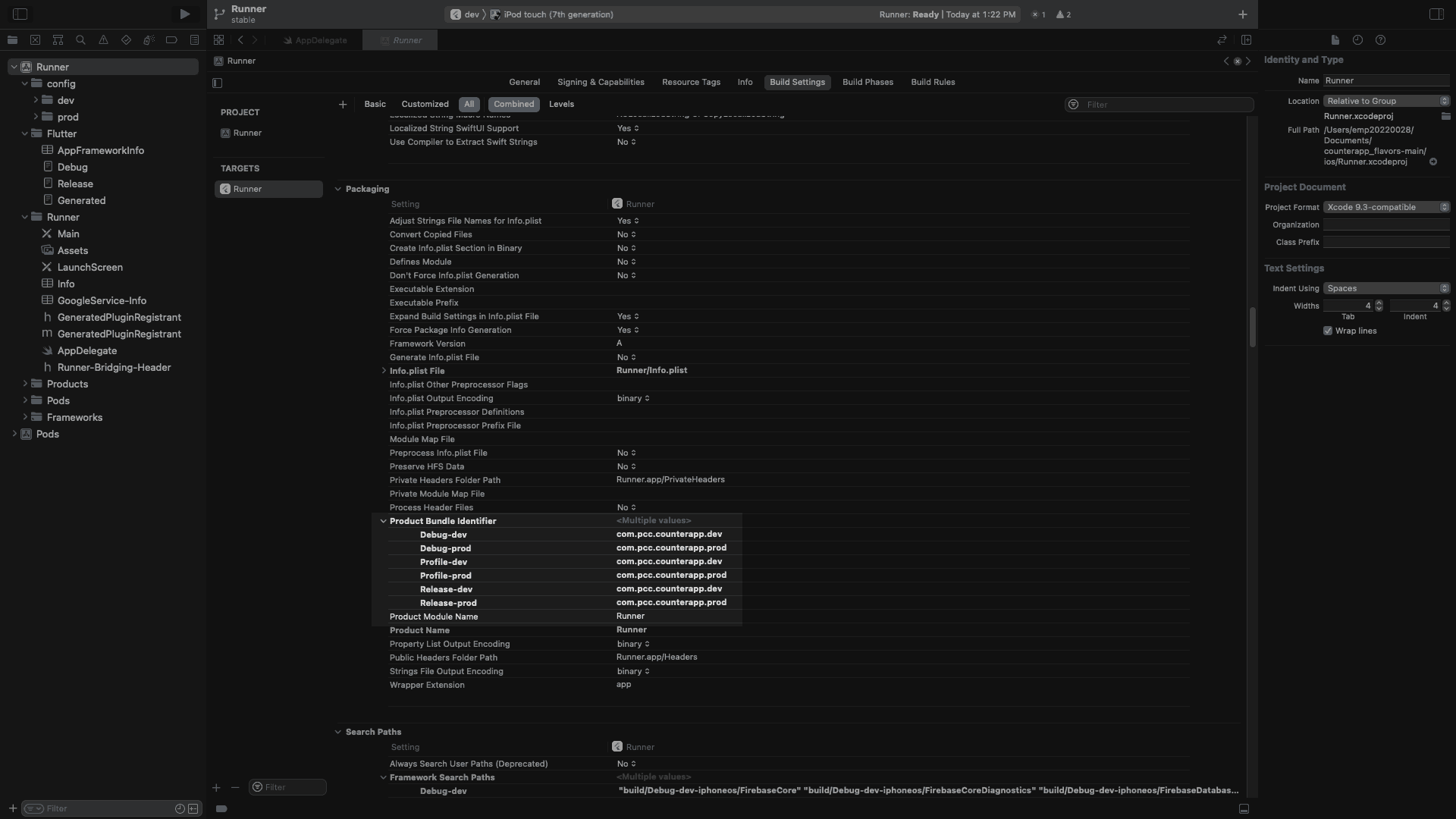
Task: Choose project location with folder icon
Action: click(x=1445, y=116)
